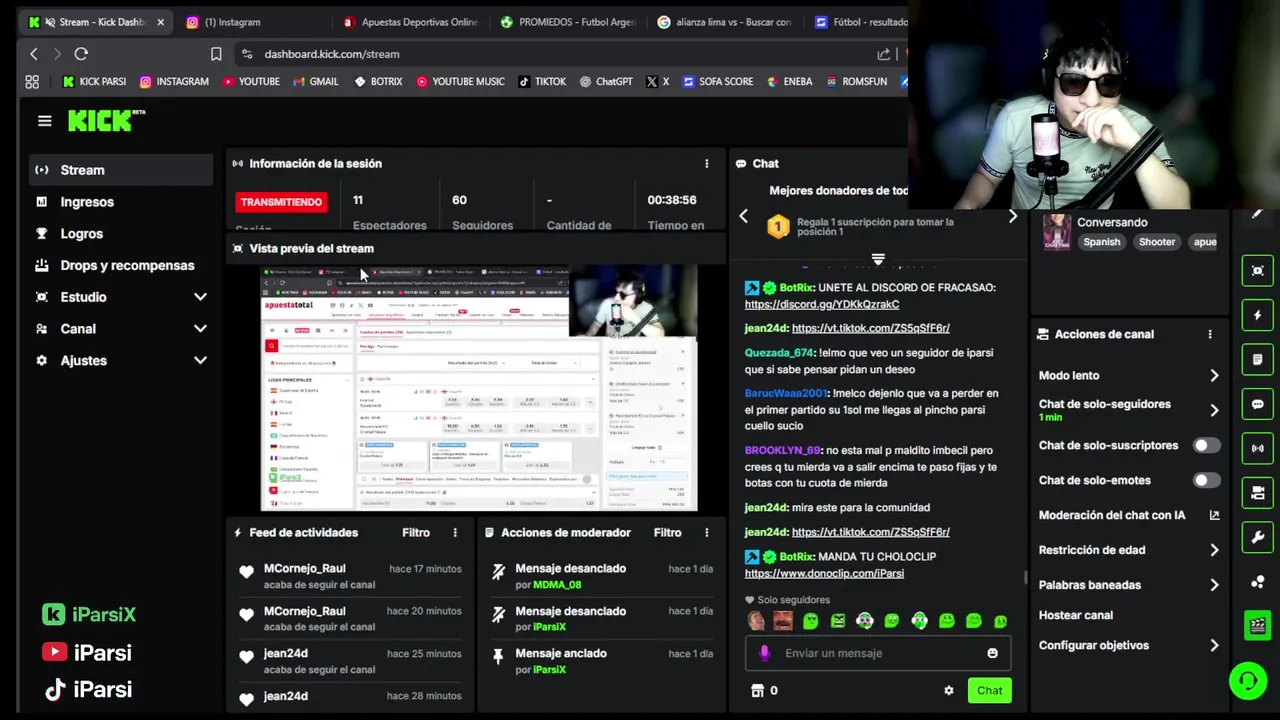Open Restricción de edad options
Screen dimensions: 1280x720
(1129, 550)
